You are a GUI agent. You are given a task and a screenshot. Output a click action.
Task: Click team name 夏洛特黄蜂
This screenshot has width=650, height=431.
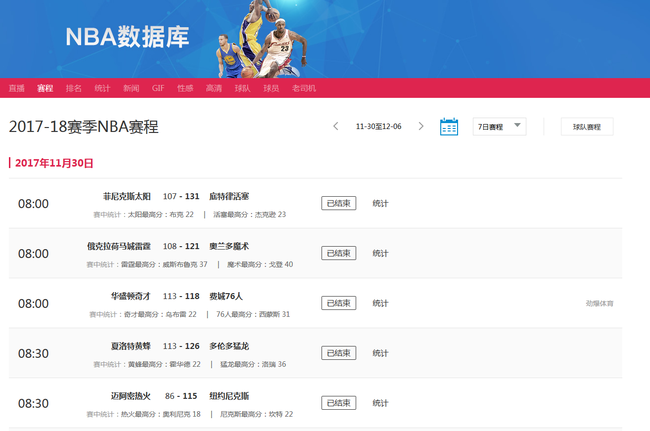click(x=131, y=346)
